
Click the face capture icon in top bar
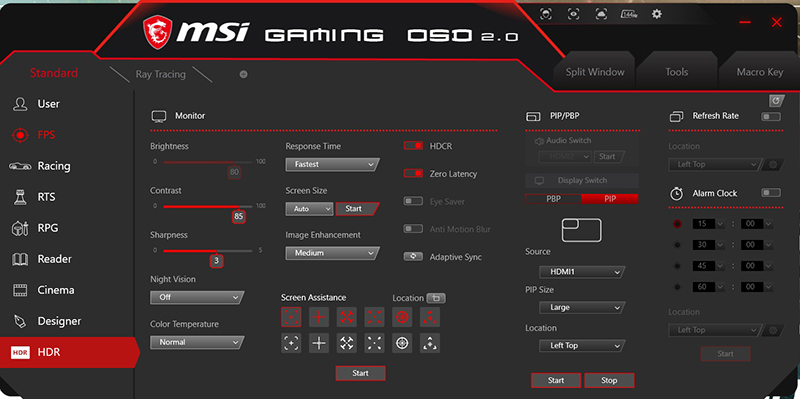546,14
